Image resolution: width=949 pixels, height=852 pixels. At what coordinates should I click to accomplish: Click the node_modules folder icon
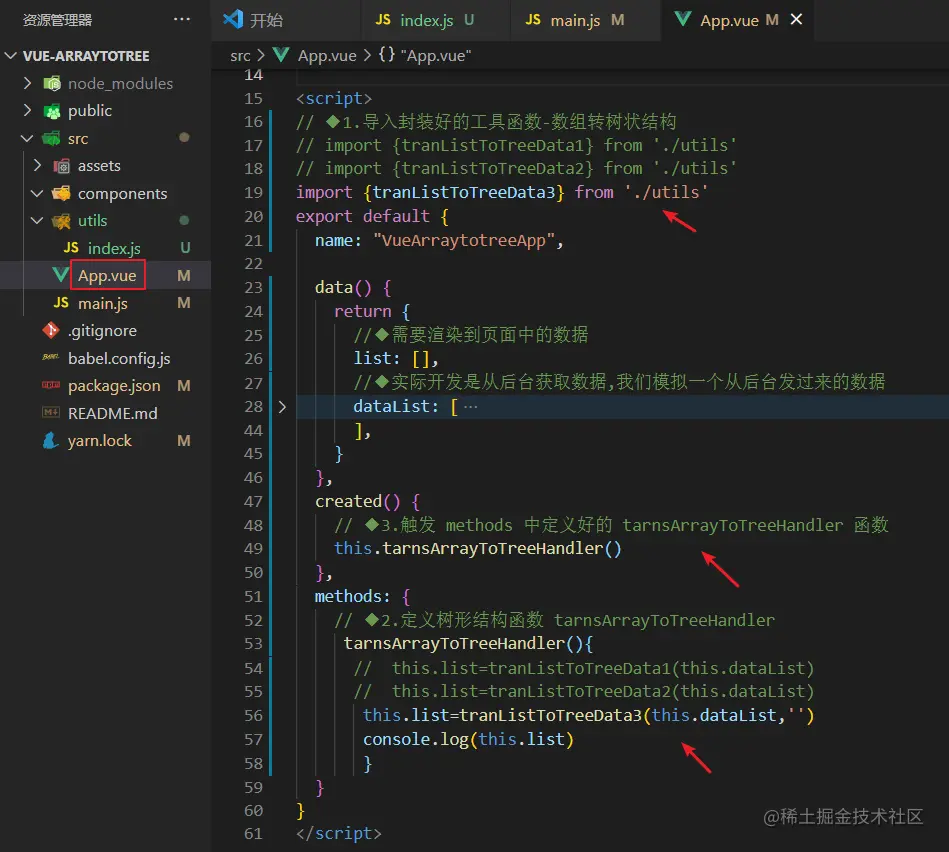(x=52, y=84)
